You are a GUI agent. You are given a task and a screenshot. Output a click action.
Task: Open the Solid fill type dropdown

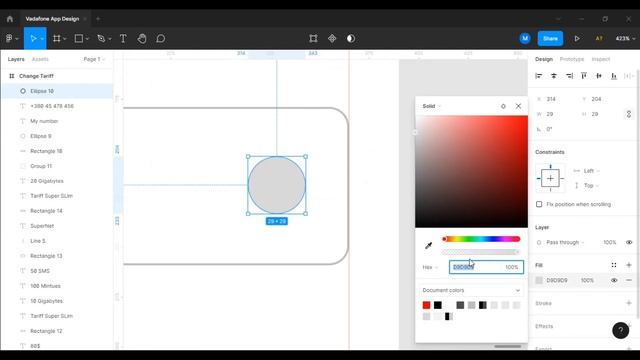(x=431, y=106)
